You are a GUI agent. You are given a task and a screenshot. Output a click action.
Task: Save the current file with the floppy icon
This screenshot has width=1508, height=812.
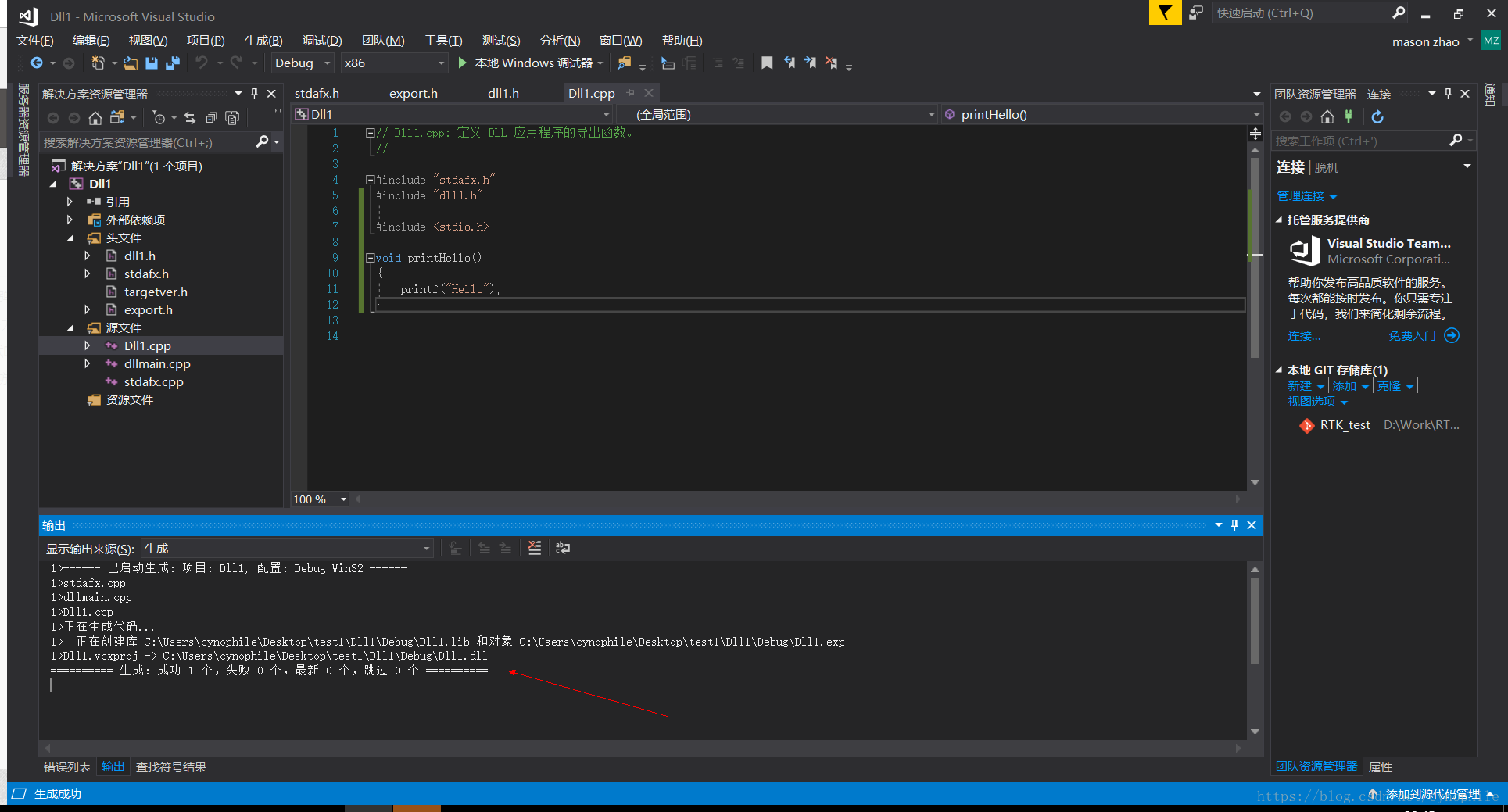coord(152,63)
